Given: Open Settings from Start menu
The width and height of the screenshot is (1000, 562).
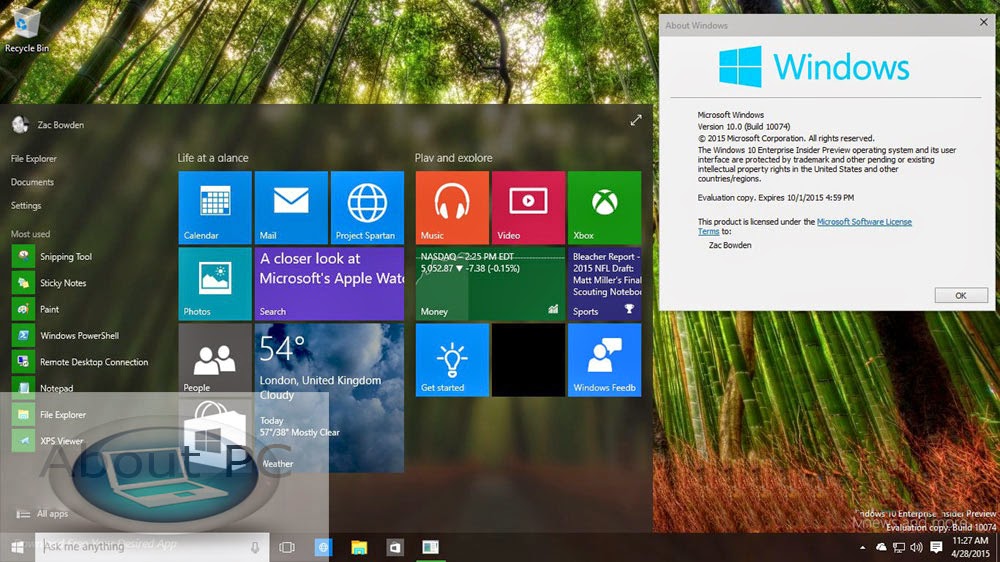Looking at the screenshot, I should (26, 205).
